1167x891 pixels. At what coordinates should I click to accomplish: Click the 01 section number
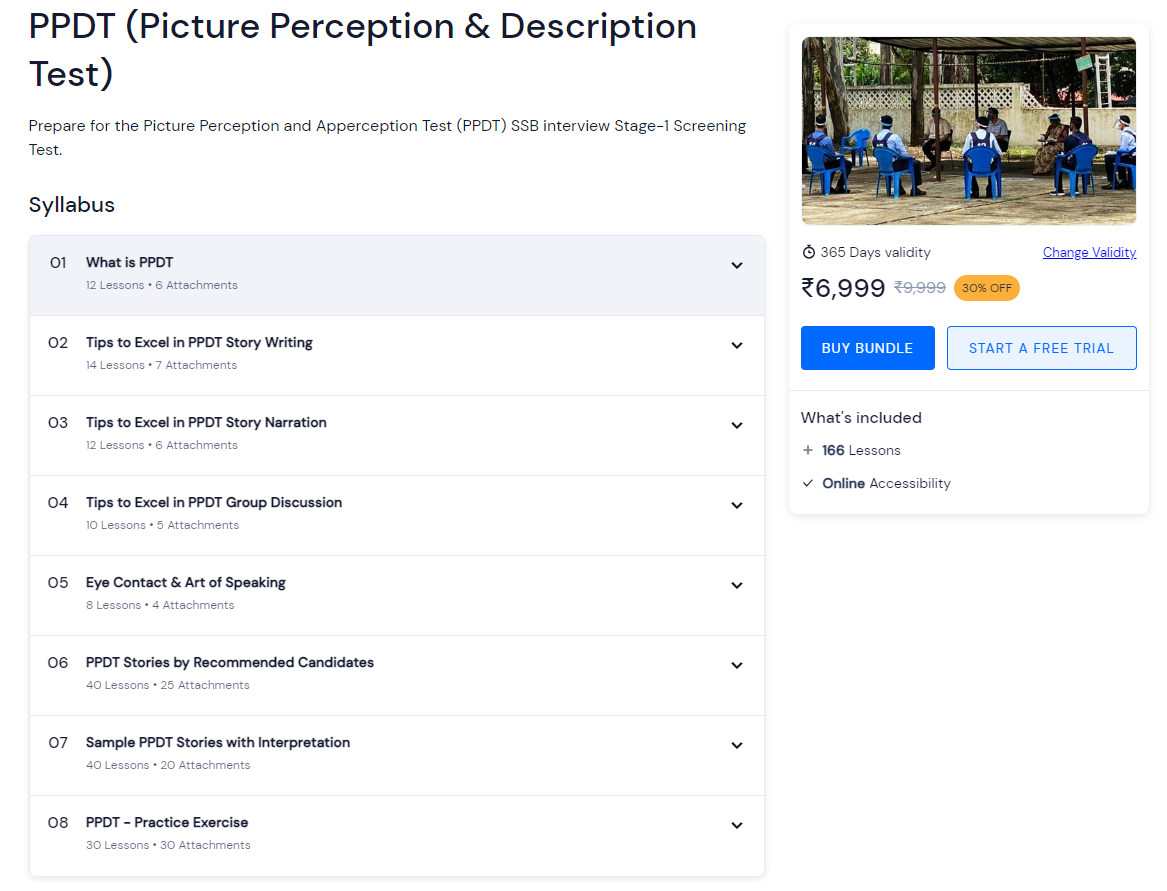pos(58,263)
